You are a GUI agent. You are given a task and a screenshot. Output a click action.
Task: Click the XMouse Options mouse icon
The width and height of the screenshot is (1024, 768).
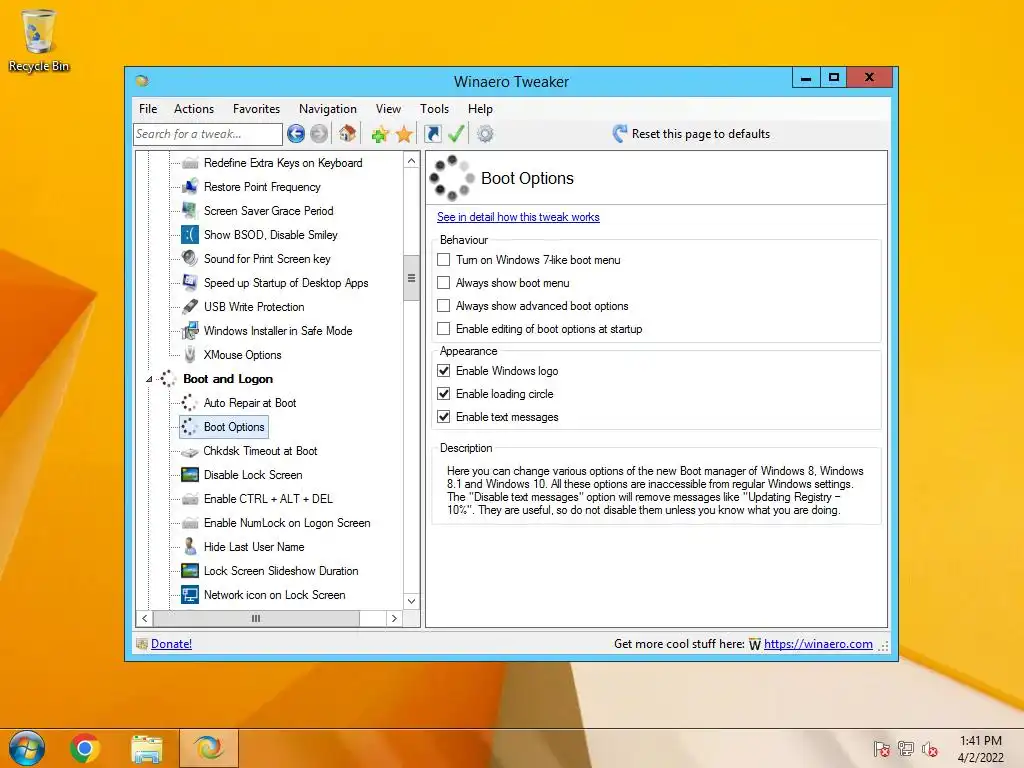coord(190,355)
